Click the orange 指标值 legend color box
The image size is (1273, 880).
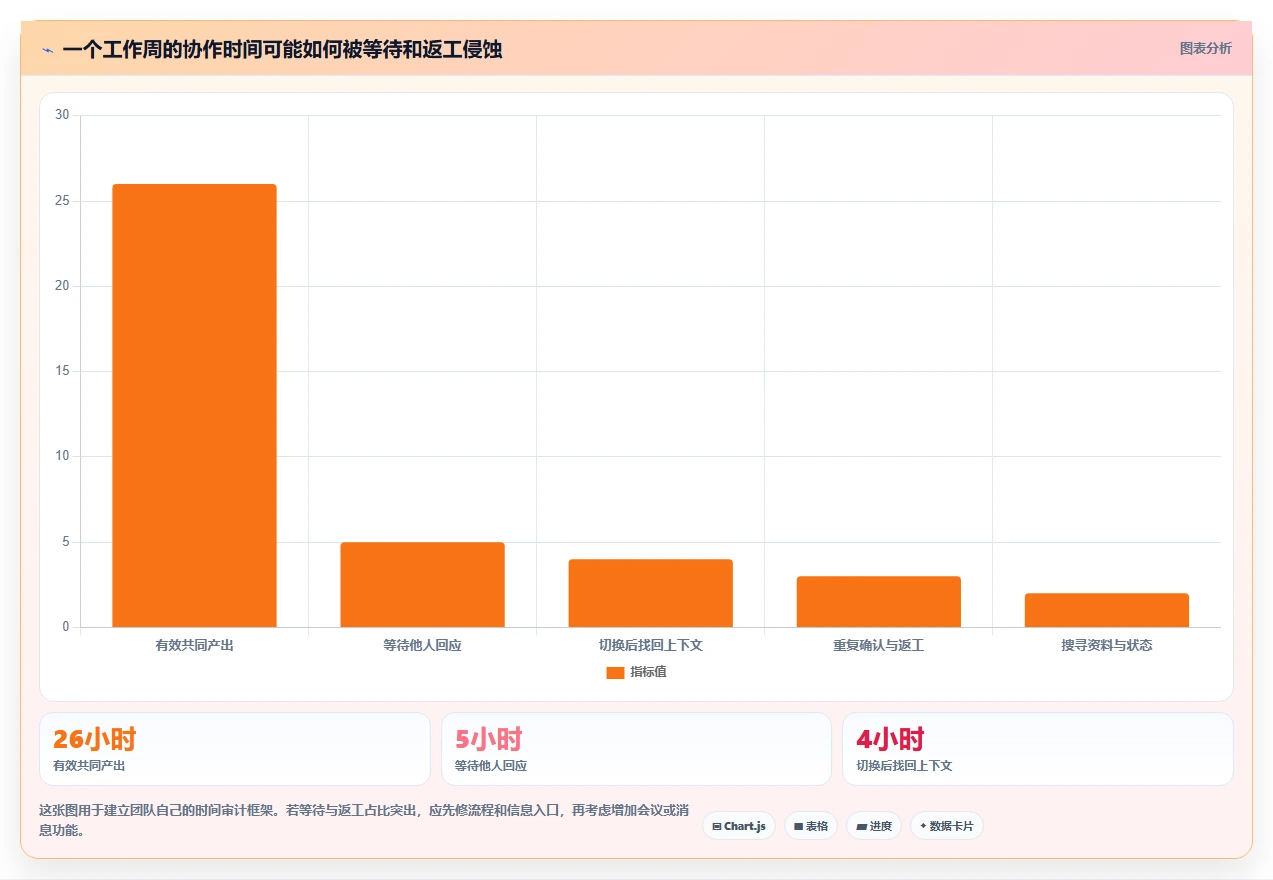[x=615, y=673]
